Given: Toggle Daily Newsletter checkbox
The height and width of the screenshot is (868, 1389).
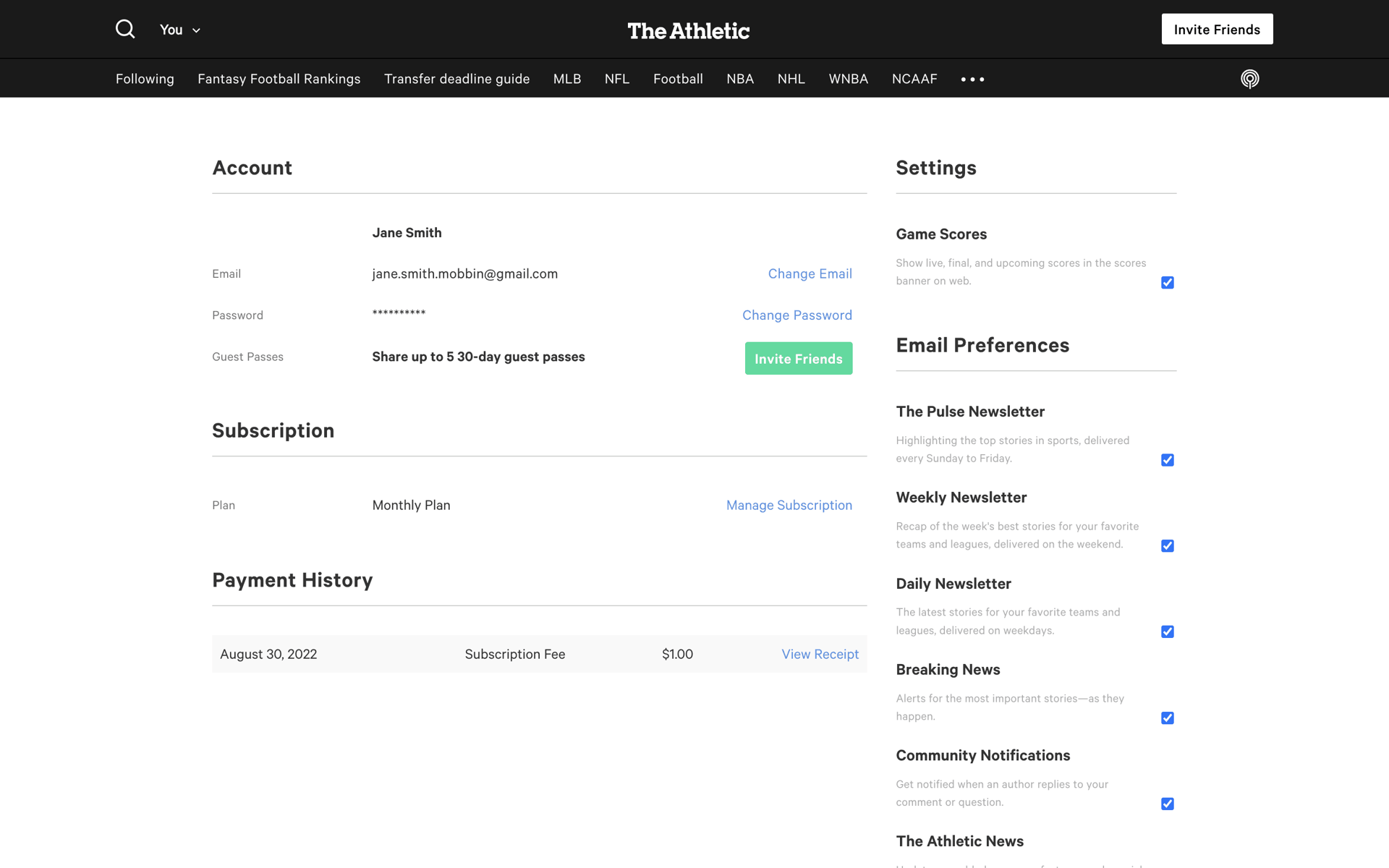Looking at the screenshot, I should coord(1167,631).
